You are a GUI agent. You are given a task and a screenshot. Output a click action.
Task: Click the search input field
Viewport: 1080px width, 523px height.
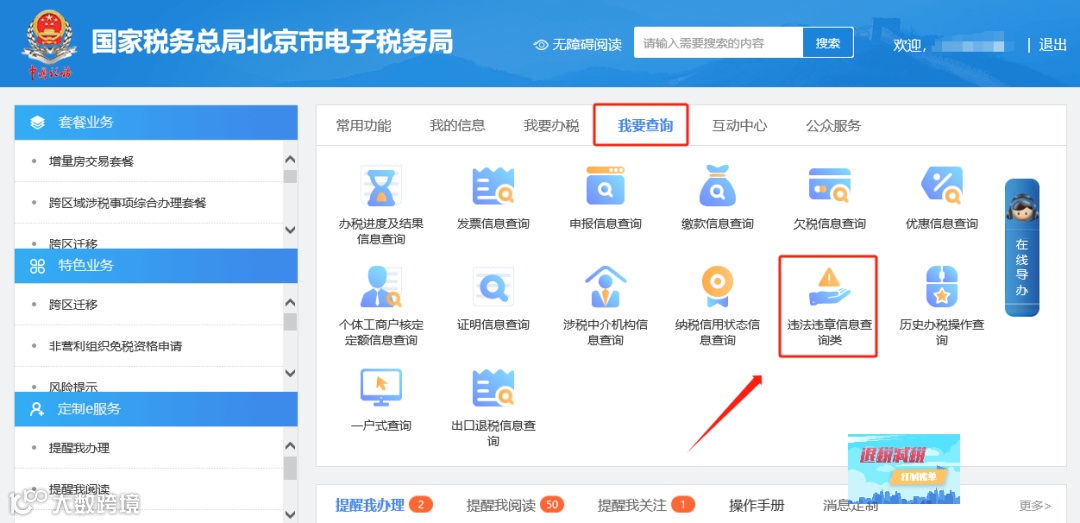[718, 43]
